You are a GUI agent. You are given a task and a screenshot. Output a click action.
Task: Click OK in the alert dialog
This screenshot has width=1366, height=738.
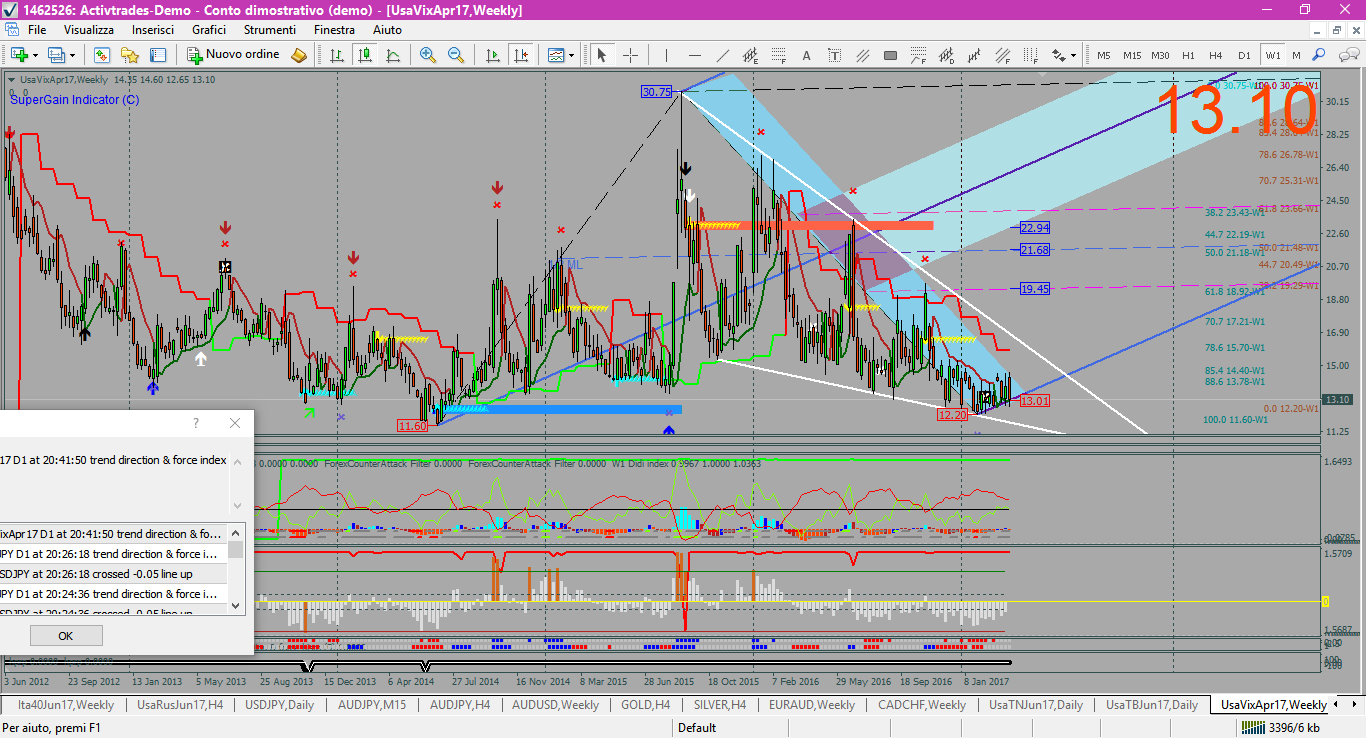pyautogui.click(x=66, y=635)
